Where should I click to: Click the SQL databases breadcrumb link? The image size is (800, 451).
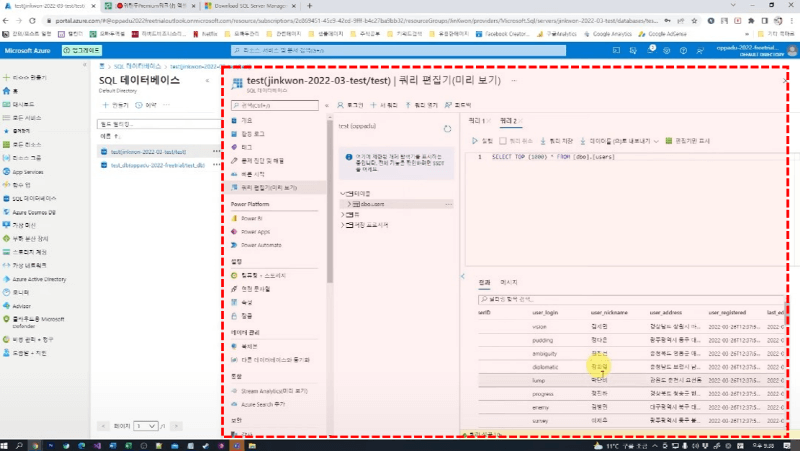click(137, 66)
